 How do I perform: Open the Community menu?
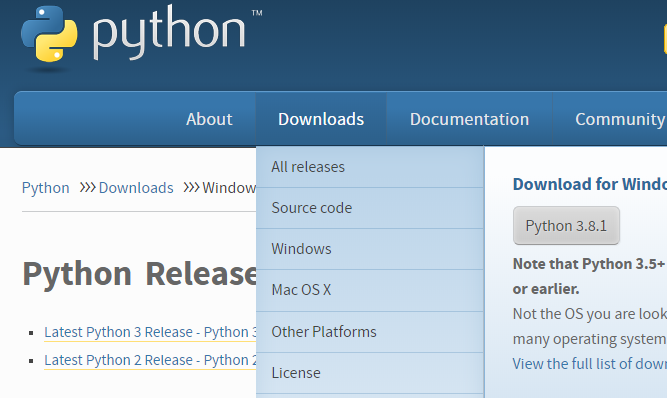(x=620, y=119)
